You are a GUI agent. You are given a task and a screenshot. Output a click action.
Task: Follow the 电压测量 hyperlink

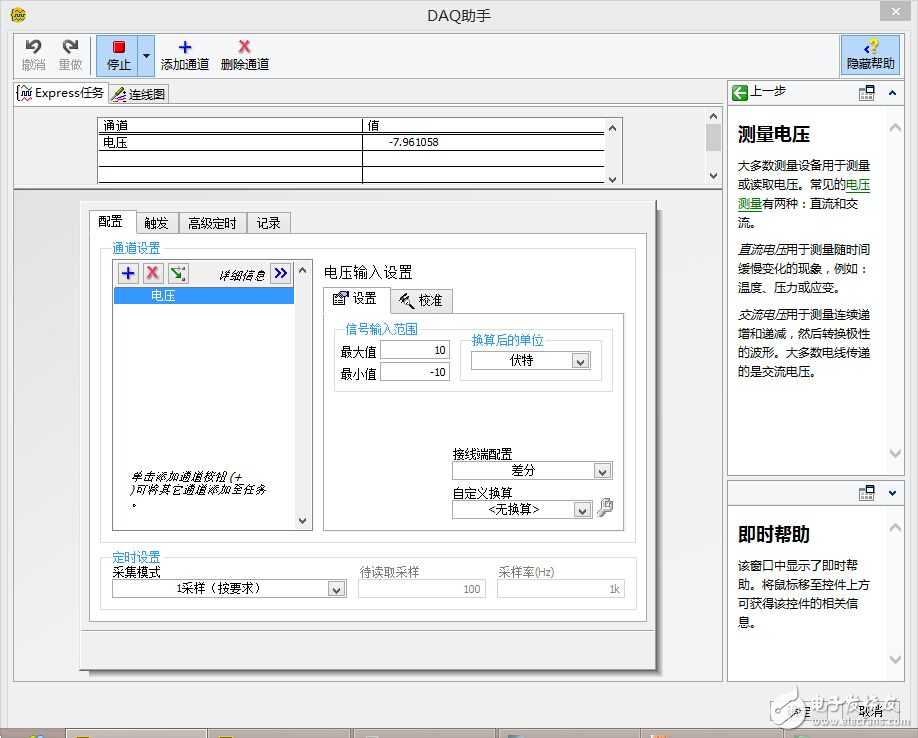click(x=858, y=185)
